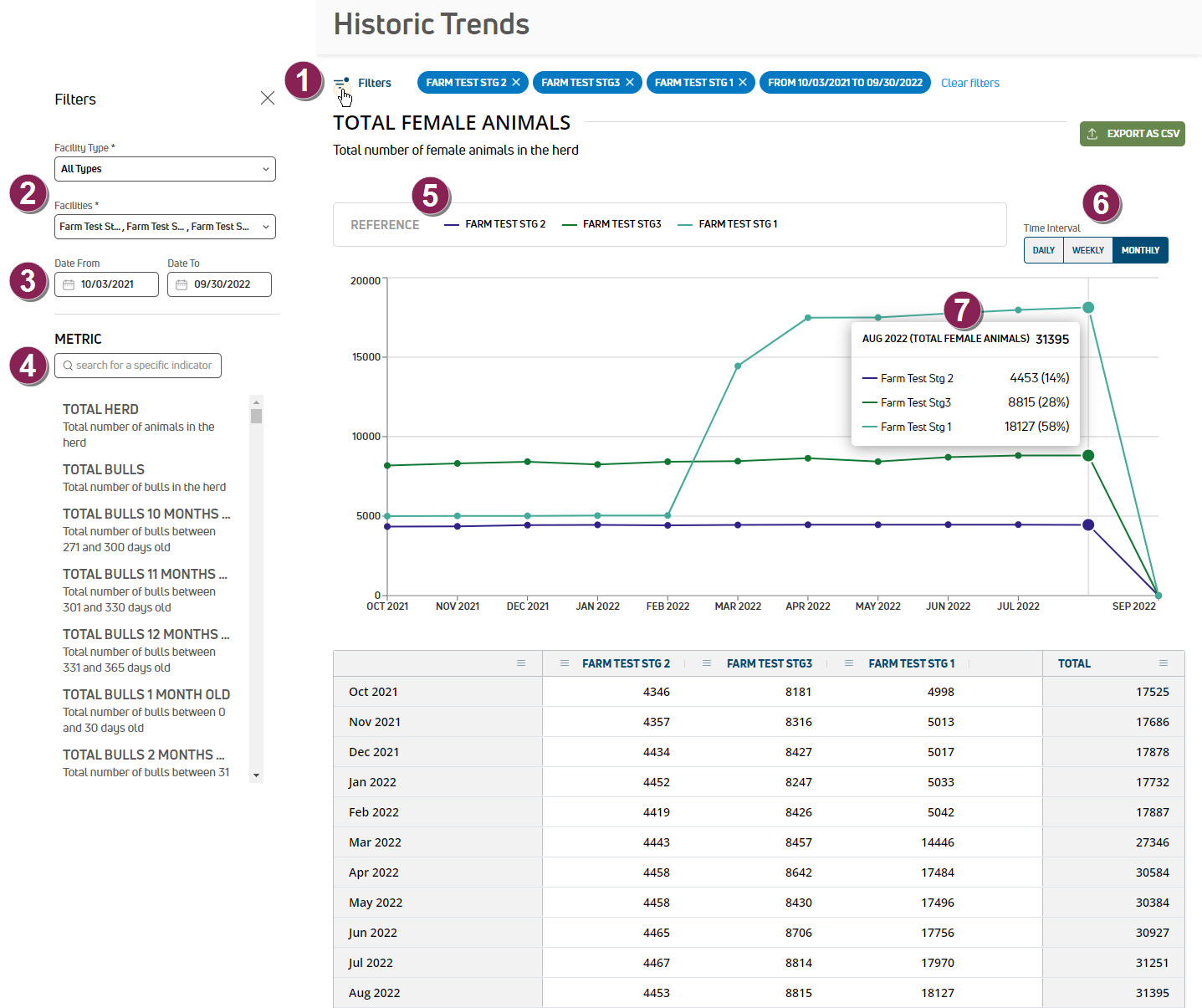This screenshot has height=1008, width=1202.
Task: Switch time interval to Daily
Action: (x=1043, y=250)
